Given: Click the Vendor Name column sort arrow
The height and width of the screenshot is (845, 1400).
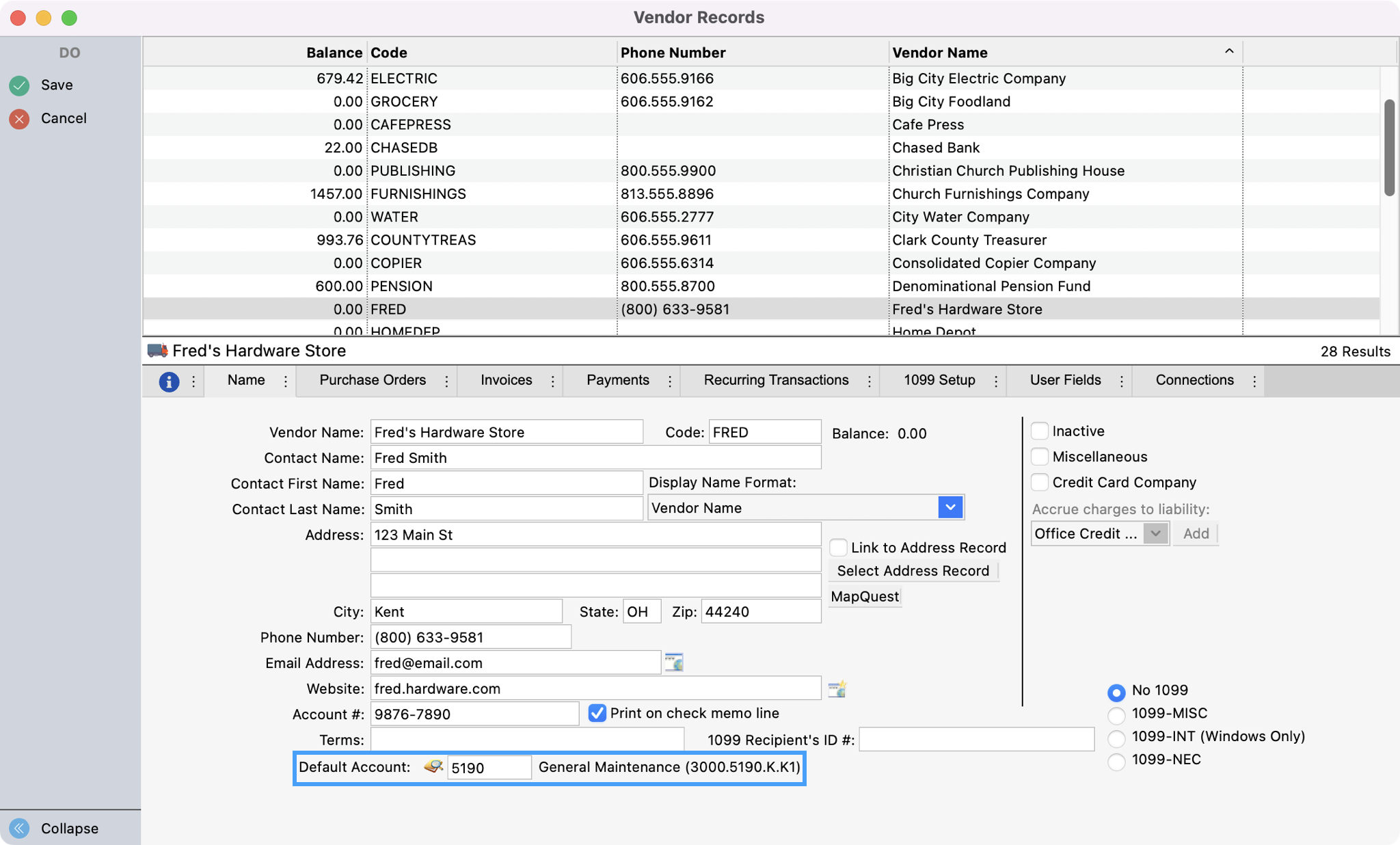Looking at the screenshot, I should pyautogui.click(x=1228, y=52).
